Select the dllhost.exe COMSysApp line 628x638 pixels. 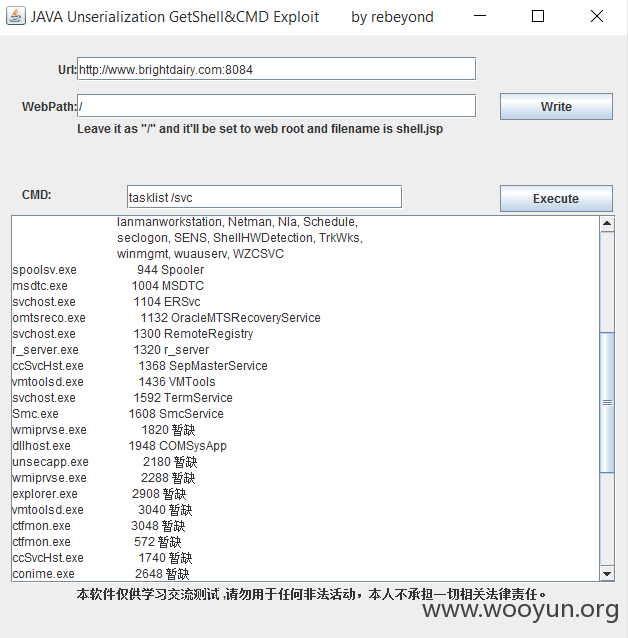coord(120,446)
